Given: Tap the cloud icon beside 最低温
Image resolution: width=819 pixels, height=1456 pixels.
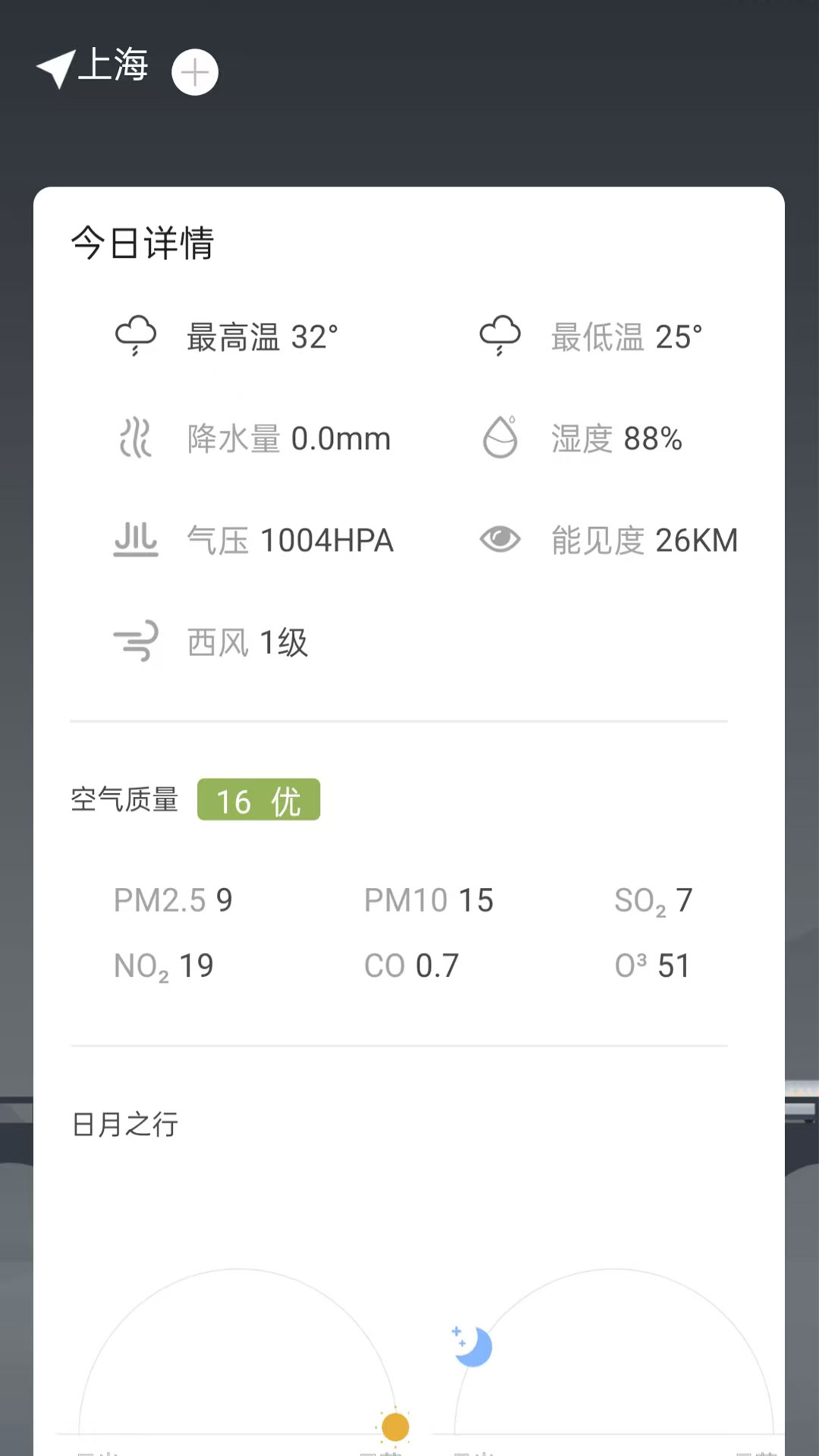Looking at the screenshot, I should coord(500,336).
